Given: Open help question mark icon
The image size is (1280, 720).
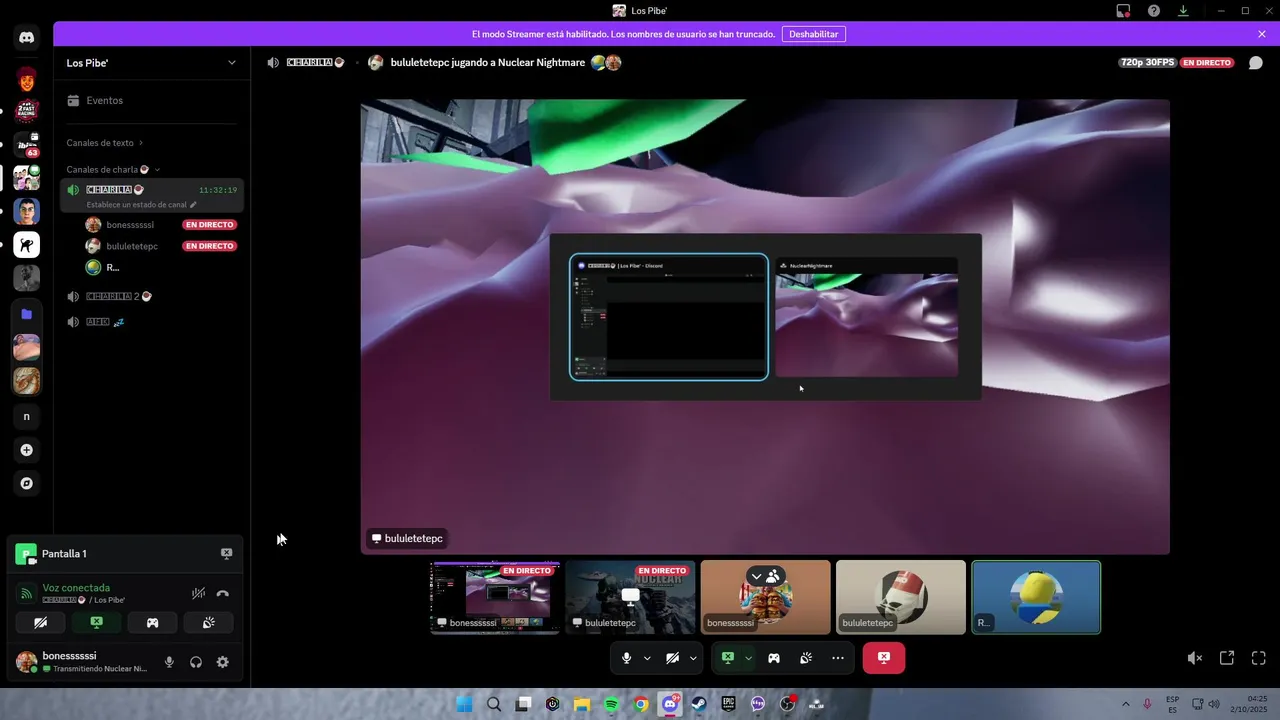Looking at the screenshot, I should click(1154, 11).
